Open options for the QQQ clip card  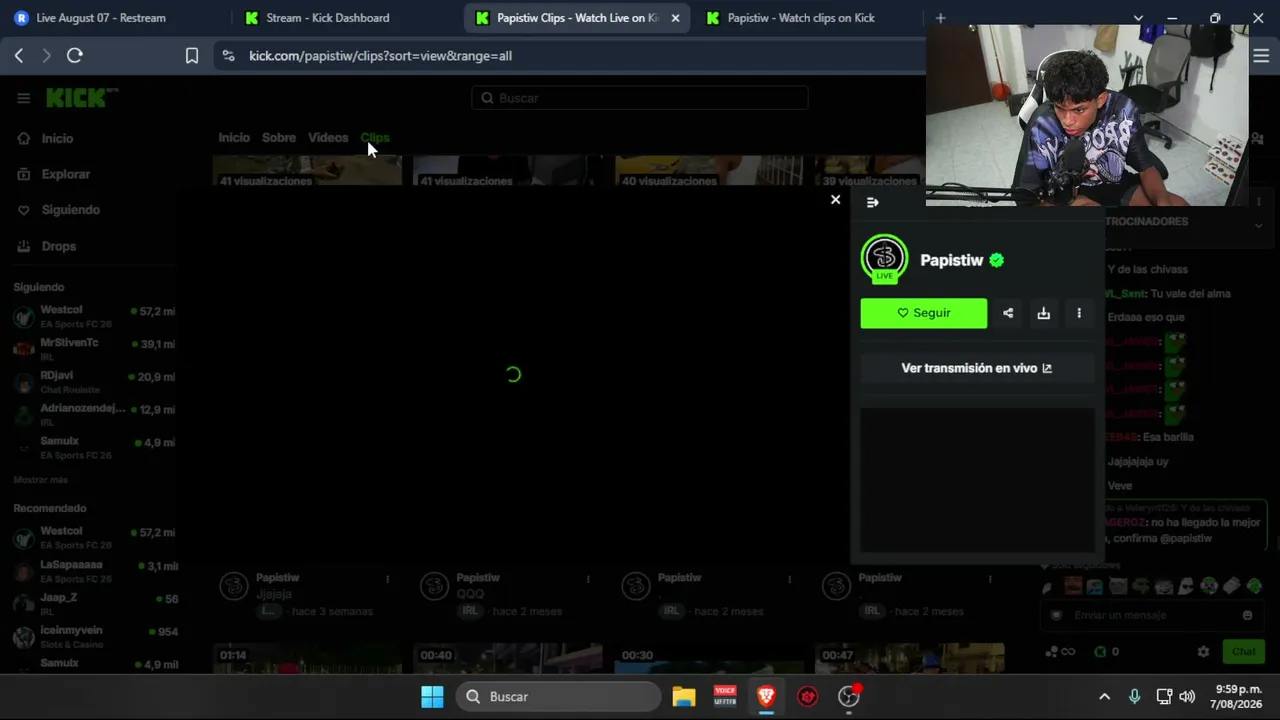pos(588,579)
